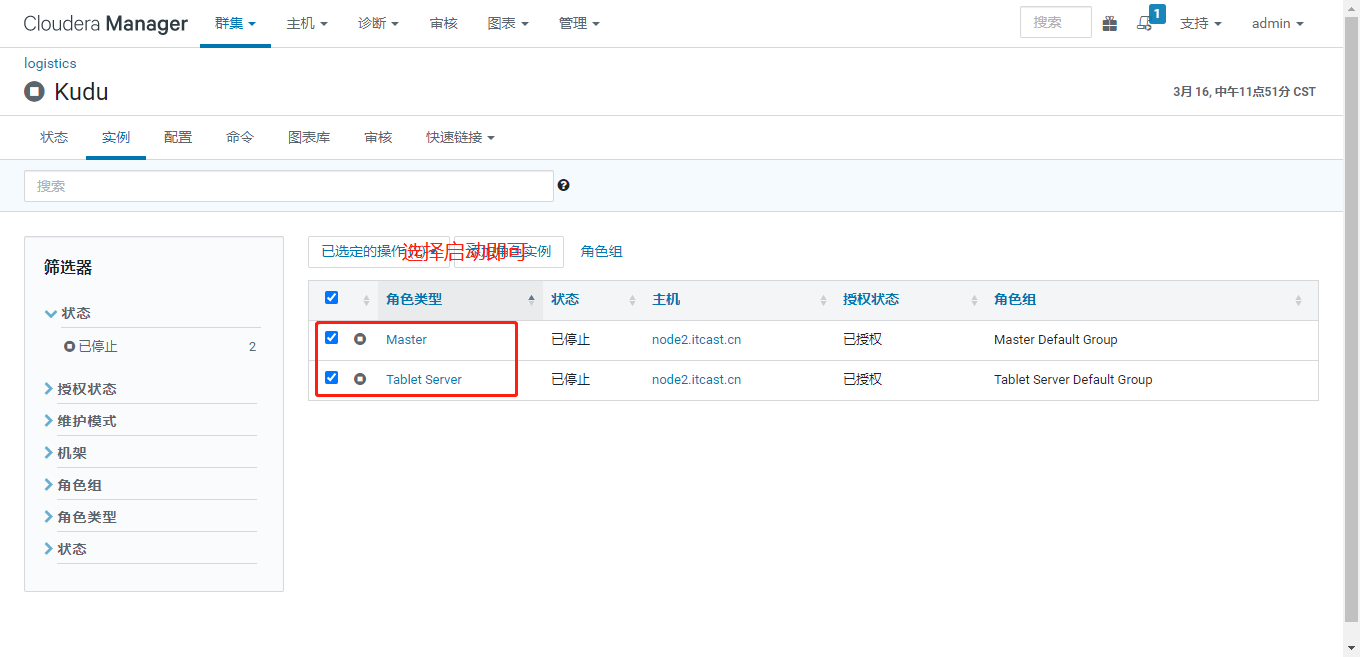The width and height of the screenshot is (1360, 657).
Task: Click 已停止 status in Tablet Server row
Action: point(571,379)
